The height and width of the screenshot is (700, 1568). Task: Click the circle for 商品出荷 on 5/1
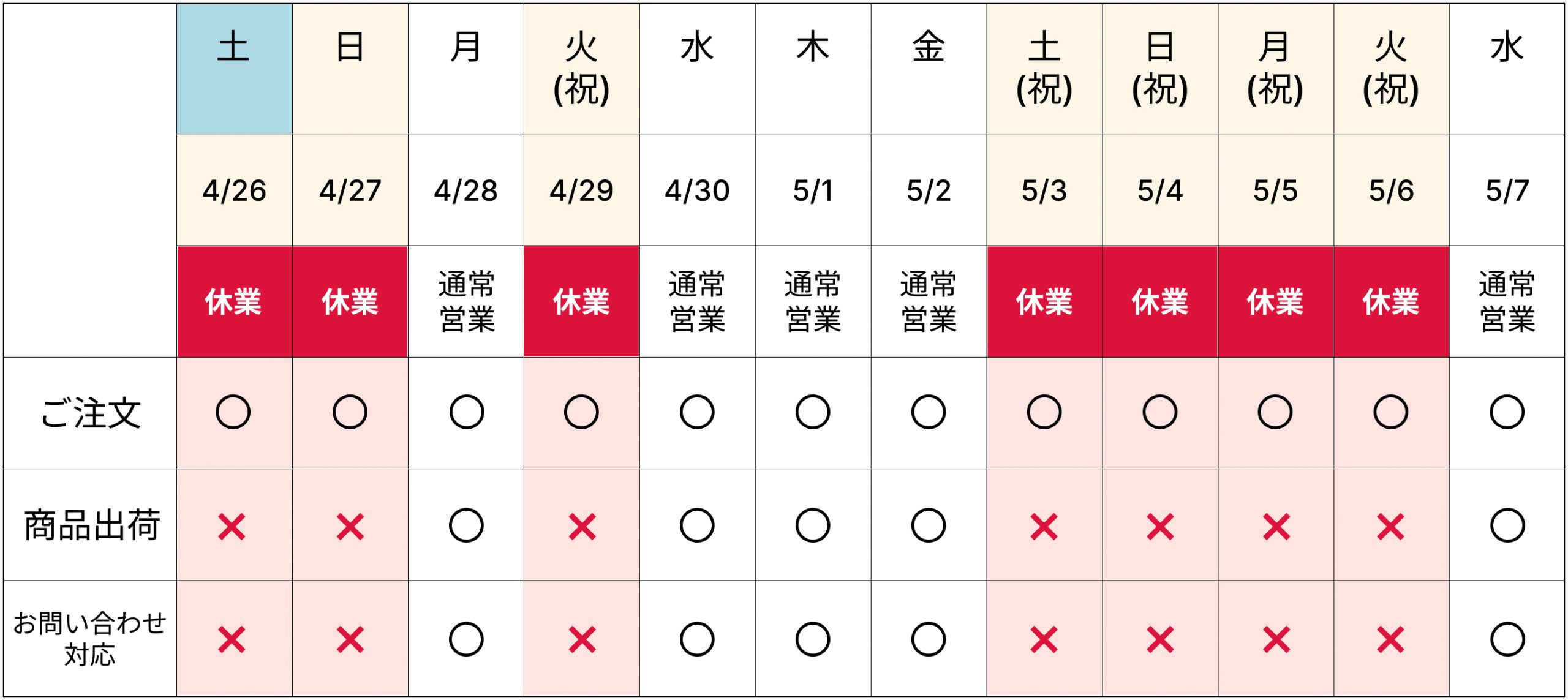pyautogui.click(x=813, y=525)
